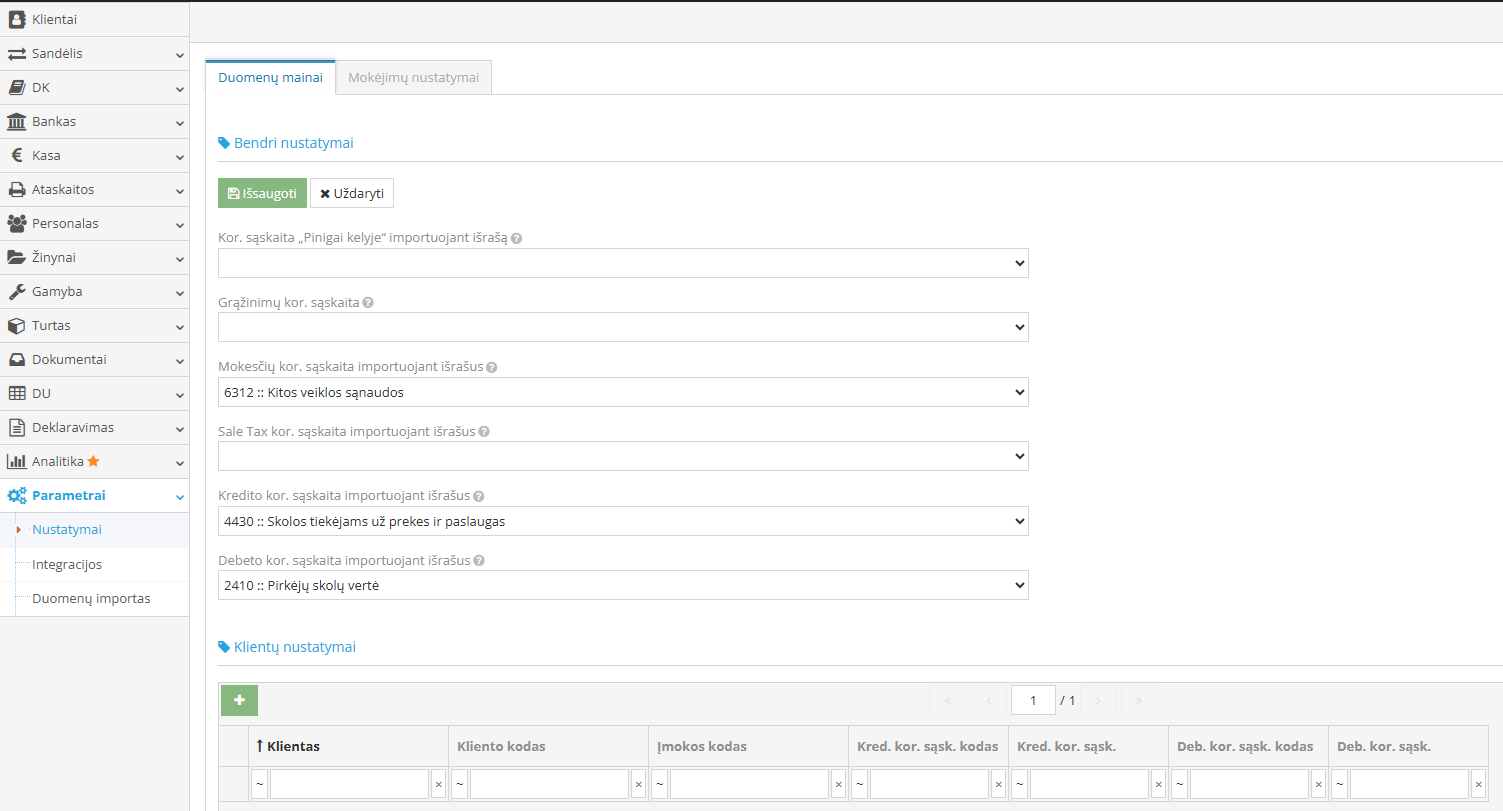Click the Kliento kodas filter input field
1503x811 pixels.
(549, 785)
